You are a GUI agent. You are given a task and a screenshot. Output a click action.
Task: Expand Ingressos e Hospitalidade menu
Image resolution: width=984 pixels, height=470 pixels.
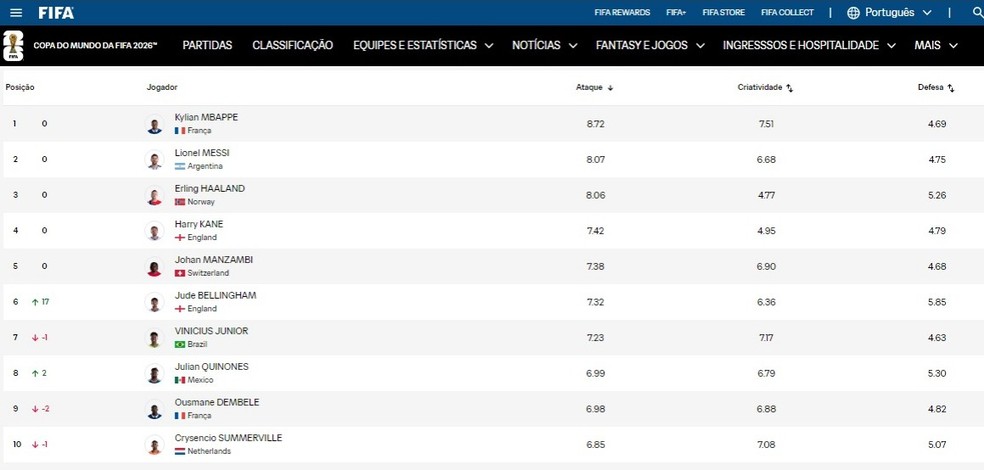[x=810, y=45]
